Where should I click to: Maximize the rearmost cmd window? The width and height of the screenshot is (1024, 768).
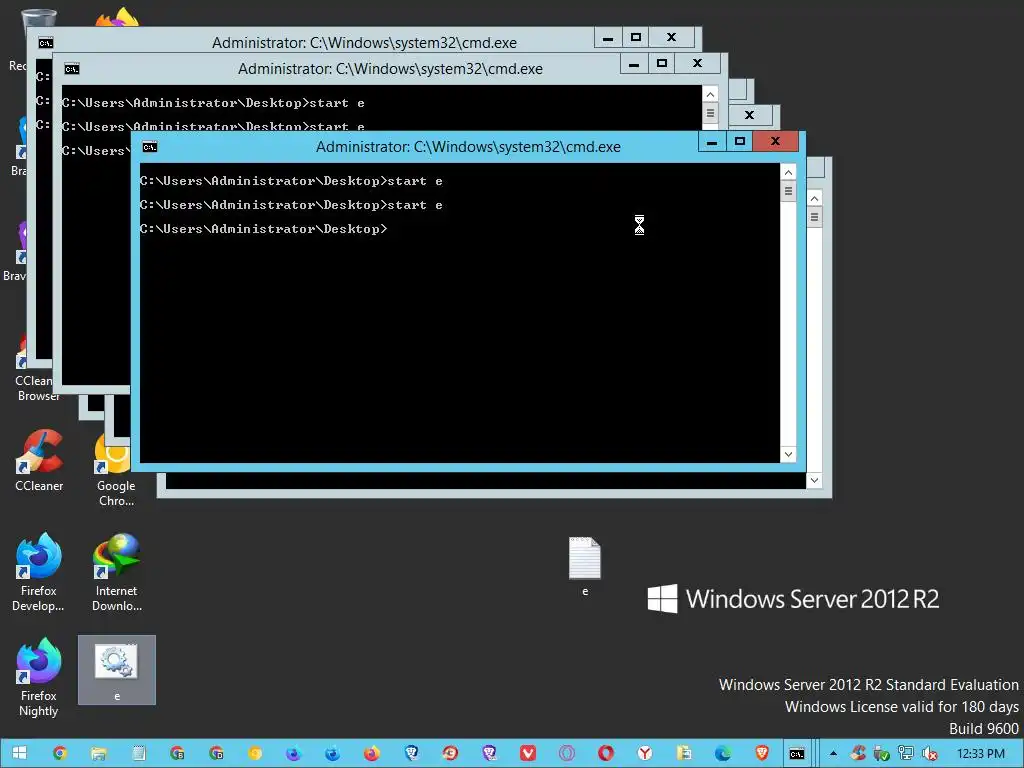click(x=635, y=38)
